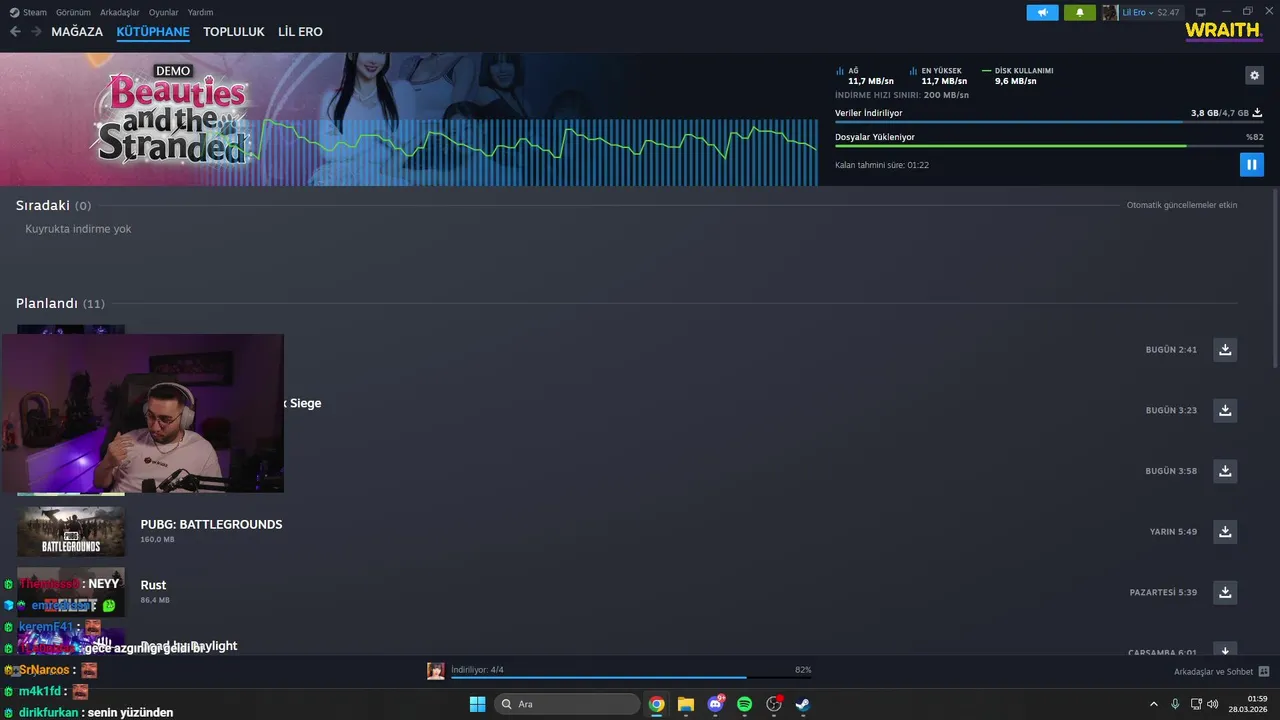Open Chrome from taskbar
Viewport: 1280px width, 720px height.
tap(656, 704)
